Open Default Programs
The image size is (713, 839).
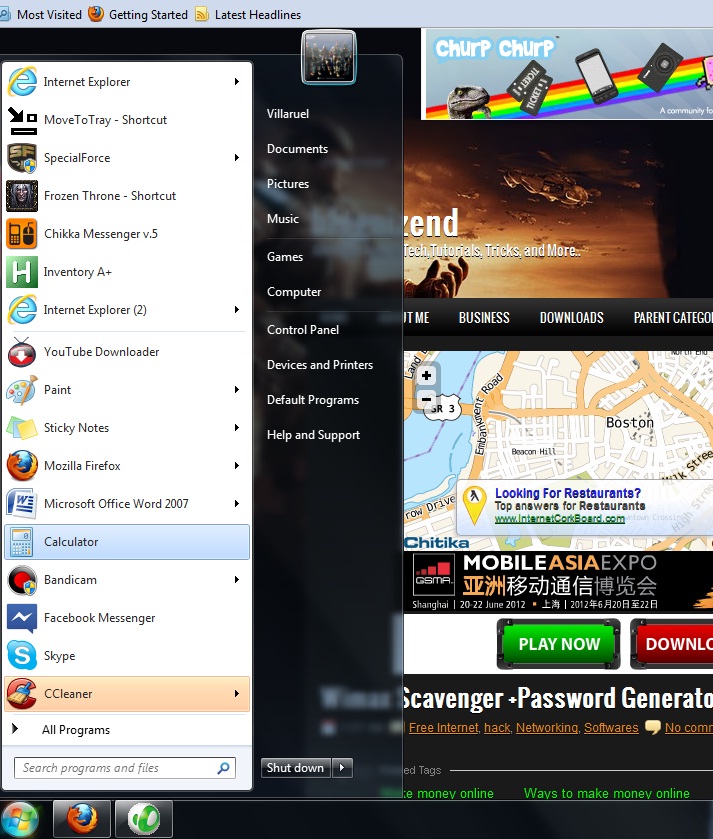coord(313,400)
